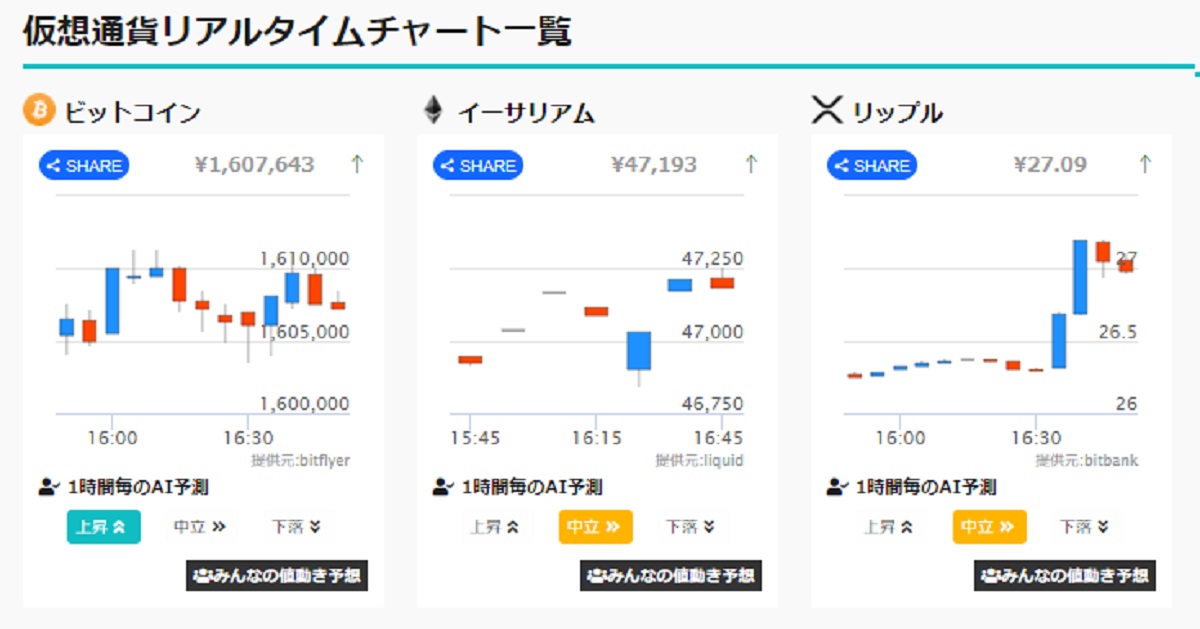Screen dimensions: 1200x629
Task: Click the person icon by Ripple AI予測
Action: tap(837, 488)
